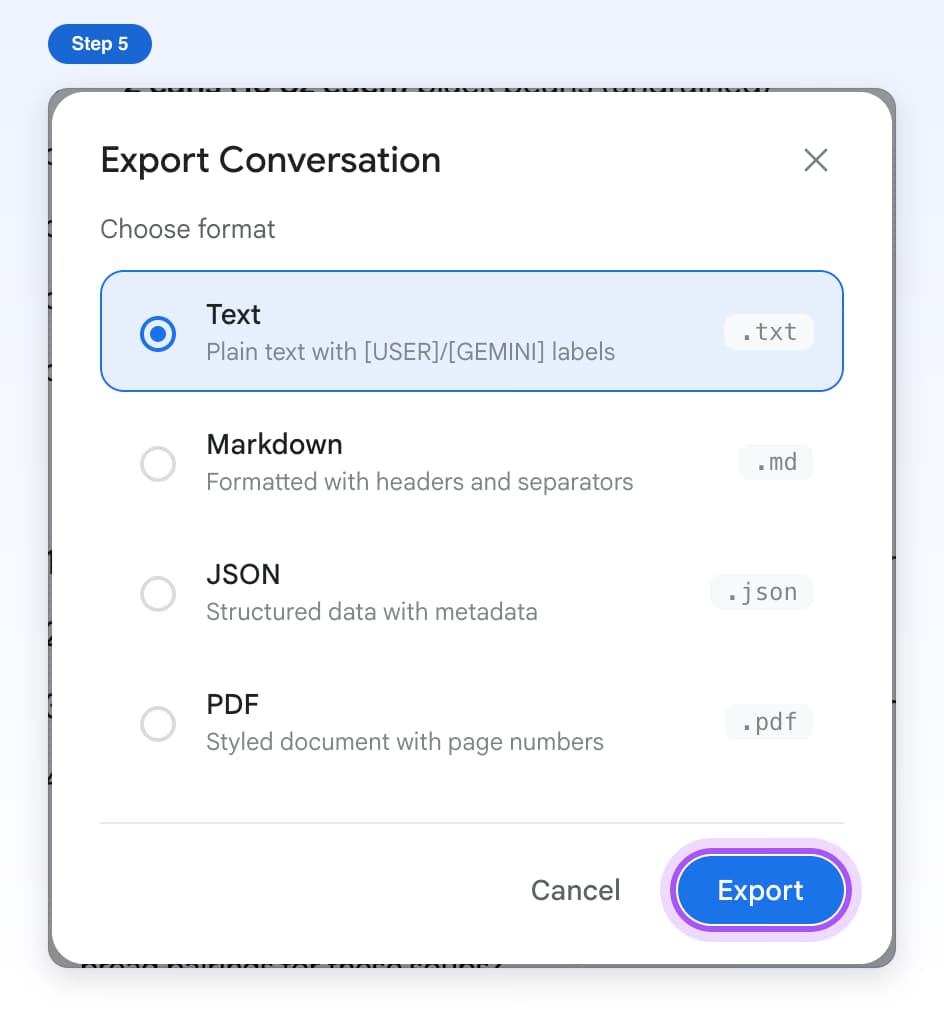
Task: Cancel the export dialog
Action: [x=575, y=890]
